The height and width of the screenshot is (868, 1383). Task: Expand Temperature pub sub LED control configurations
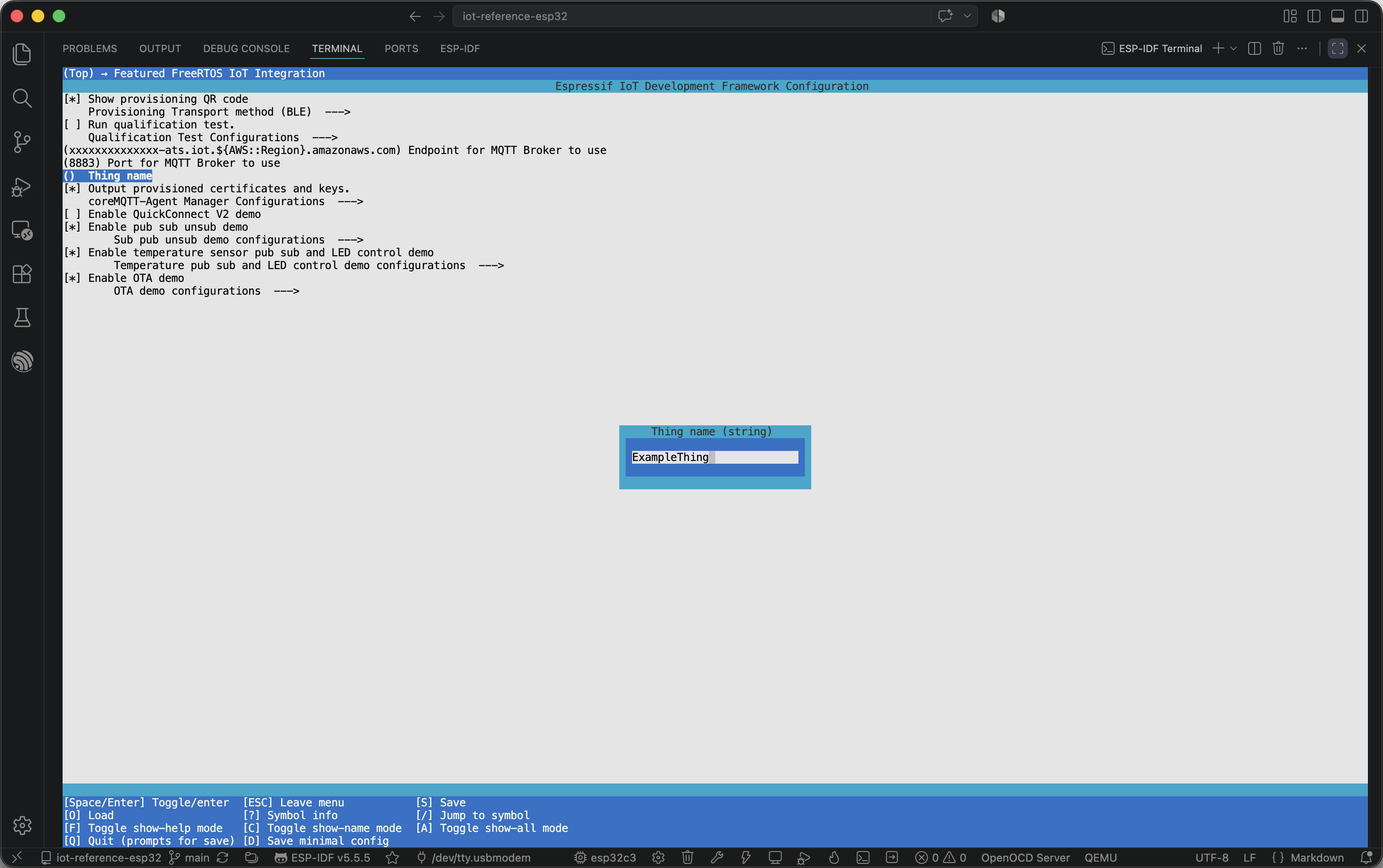coord(309,265)
